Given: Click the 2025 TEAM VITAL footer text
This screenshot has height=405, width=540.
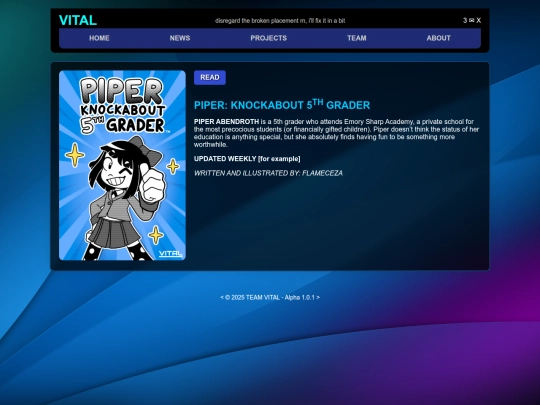Looking at the screenshot, I should (270, 298).
